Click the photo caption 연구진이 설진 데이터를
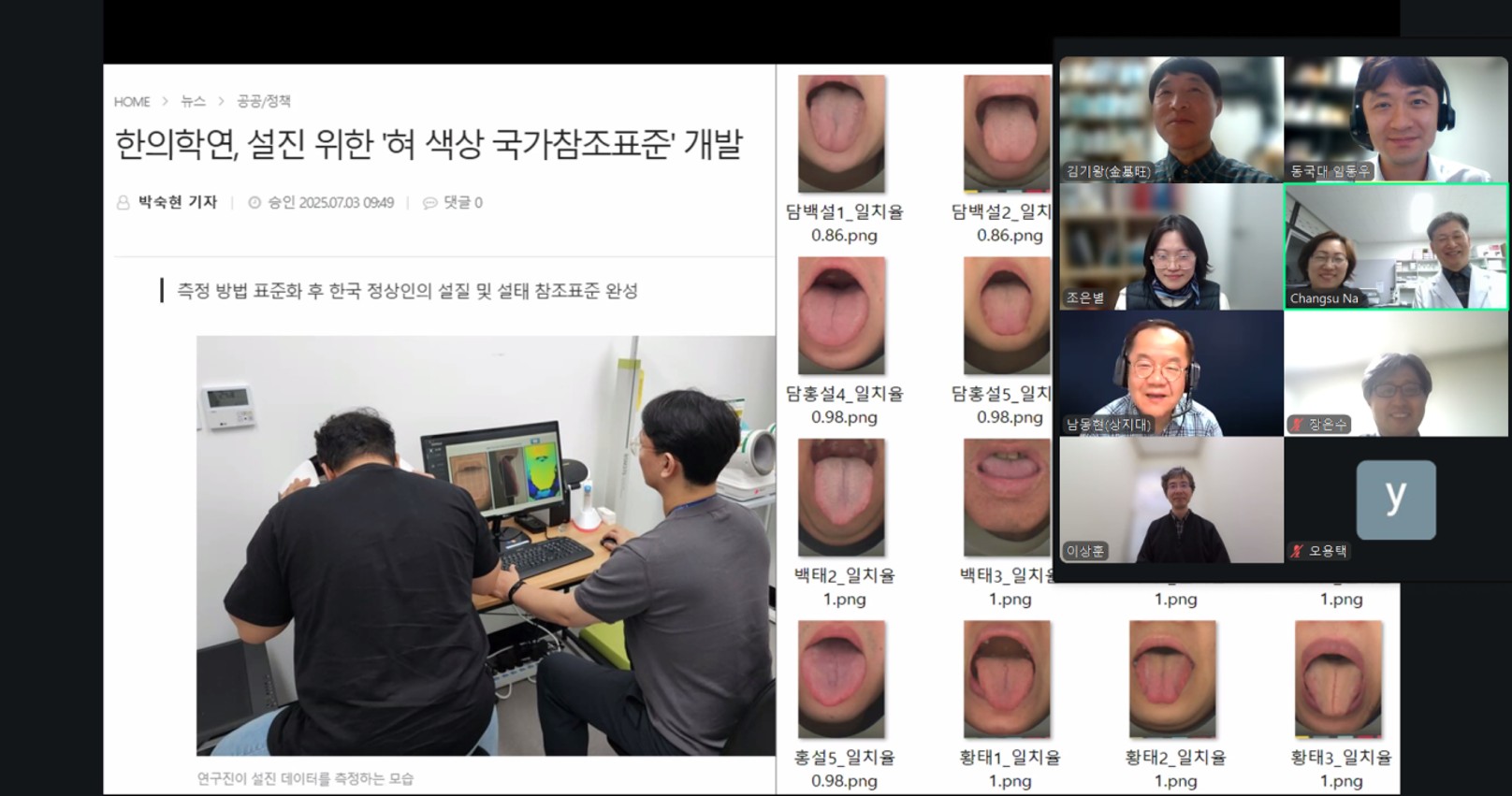 pyautogui.click(x=305, y=778)
